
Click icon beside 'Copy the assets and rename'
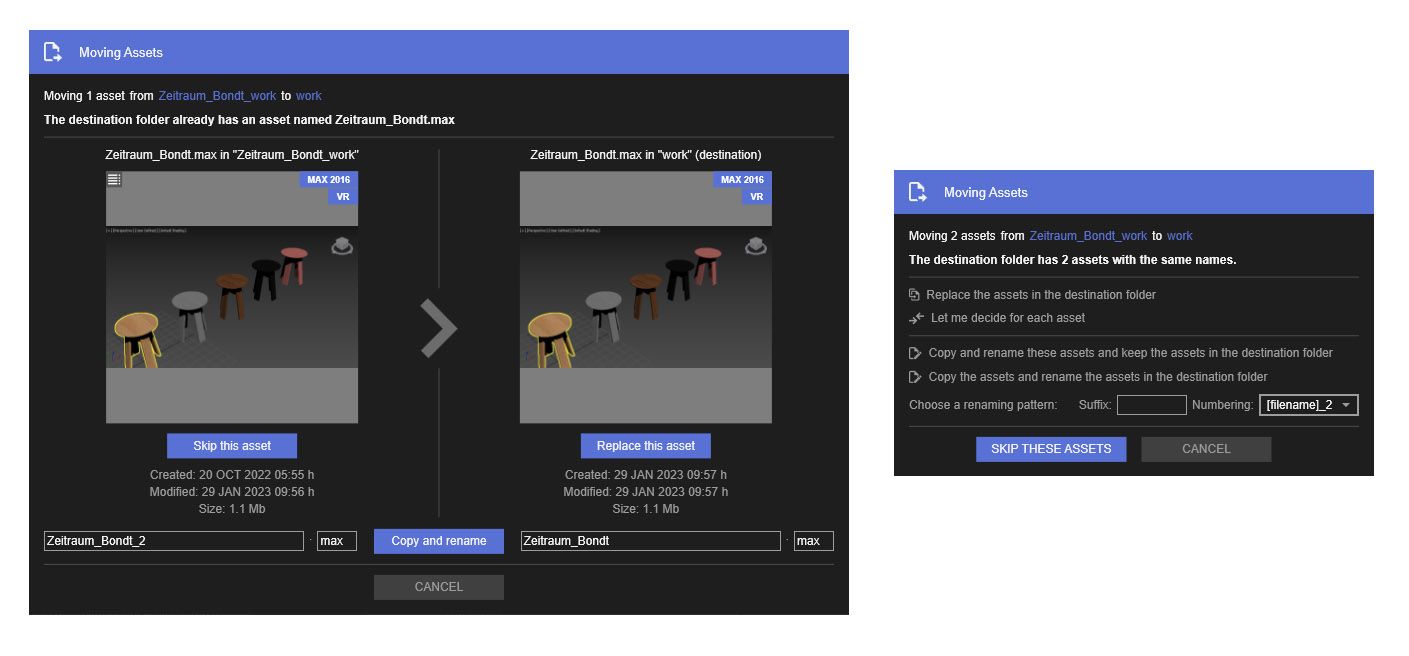(914, 377)
